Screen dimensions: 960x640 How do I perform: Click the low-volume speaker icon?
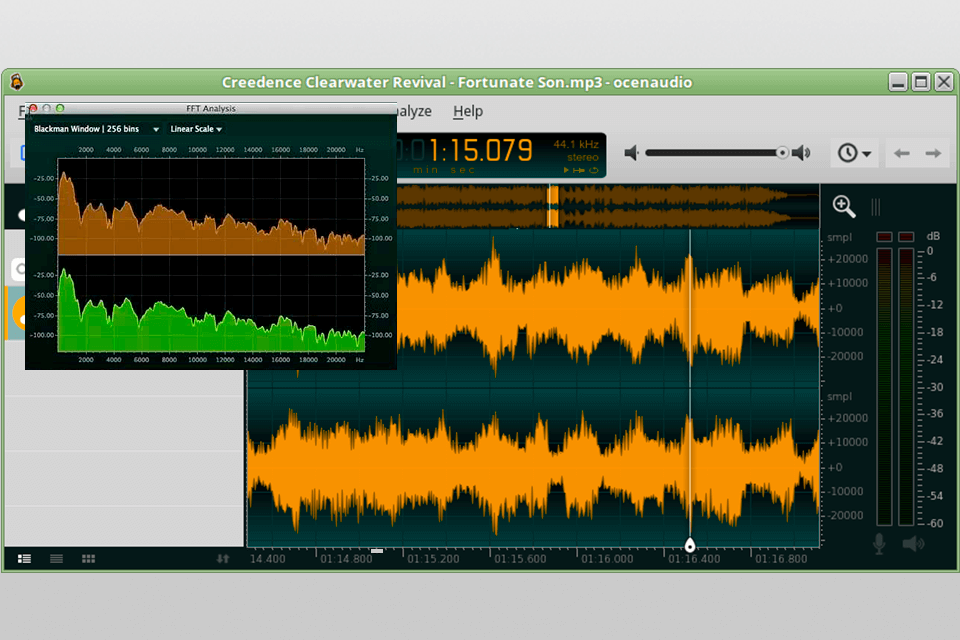[x=631, y=153]
